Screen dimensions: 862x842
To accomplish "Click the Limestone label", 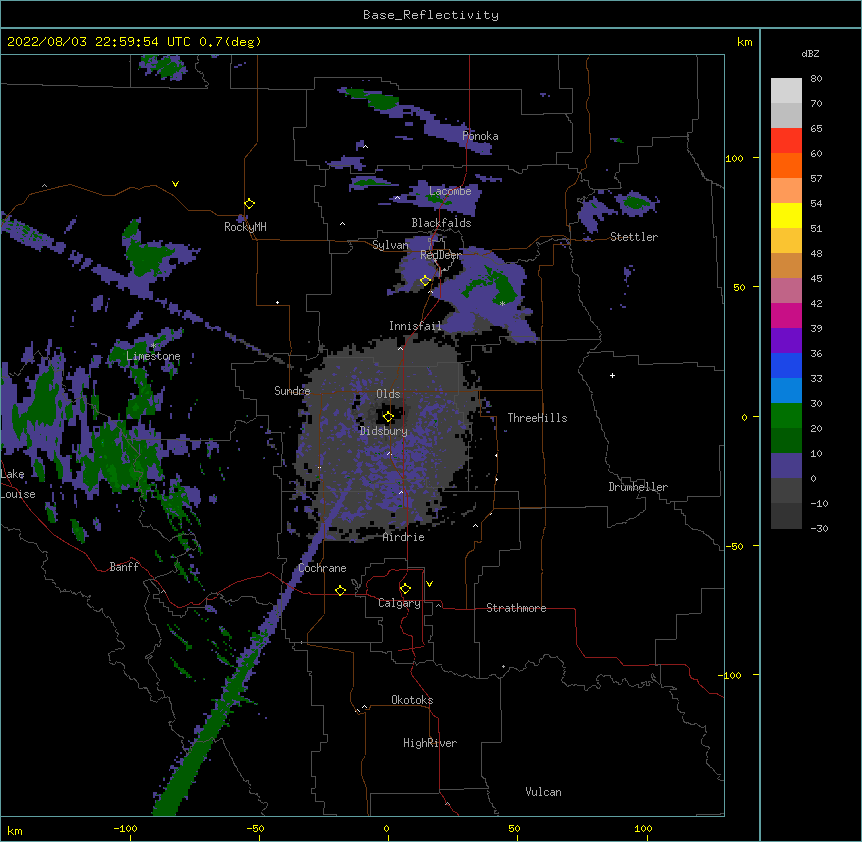I will pos(153,356).
